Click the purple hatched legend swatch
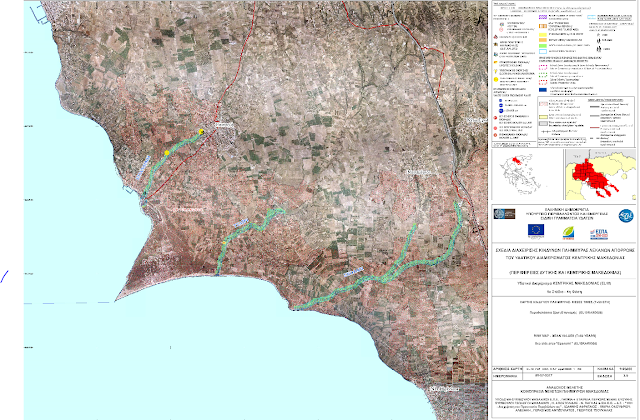Screen dimensions: 640x420 (x=543, y=17)
